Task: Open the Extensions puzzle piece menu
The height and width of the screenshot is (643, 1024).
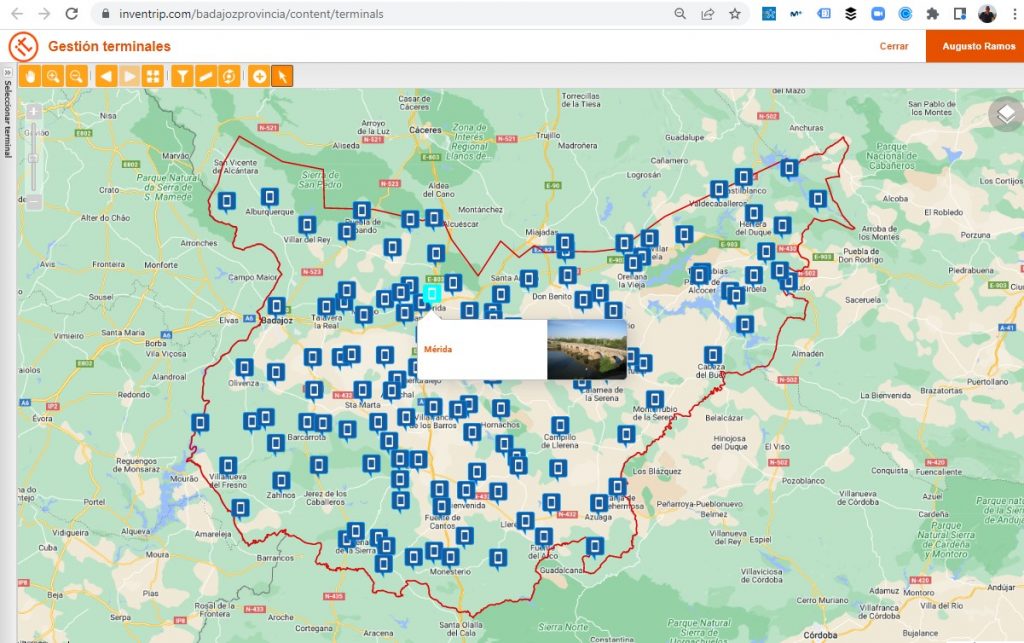Action: pyautogui.click(x=933, y=14)
